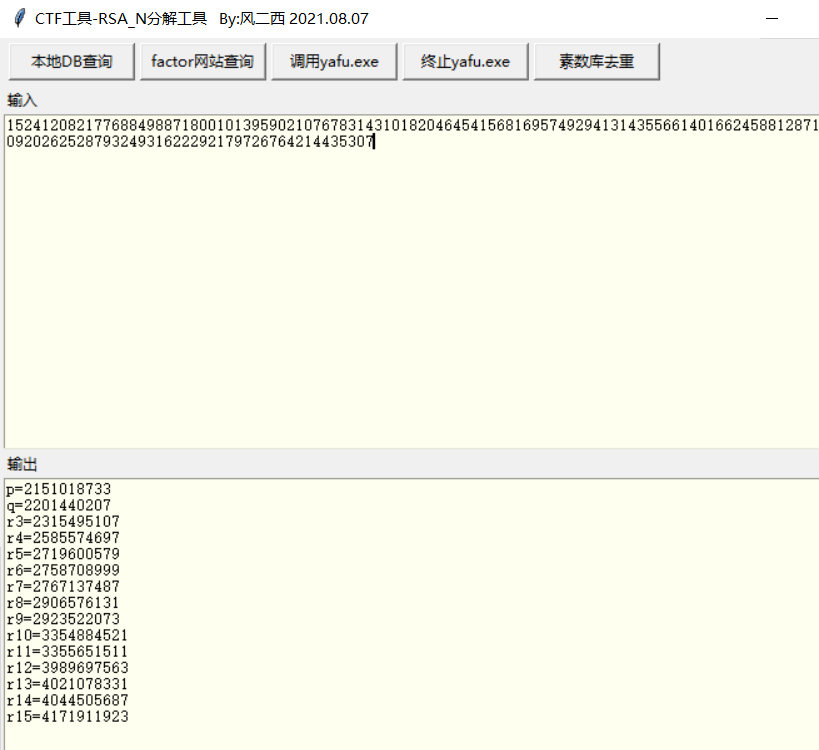Minimize the RSA_N分解工具 window
The width and height of the screenshot is (819, 750).
tap(772, 19)
